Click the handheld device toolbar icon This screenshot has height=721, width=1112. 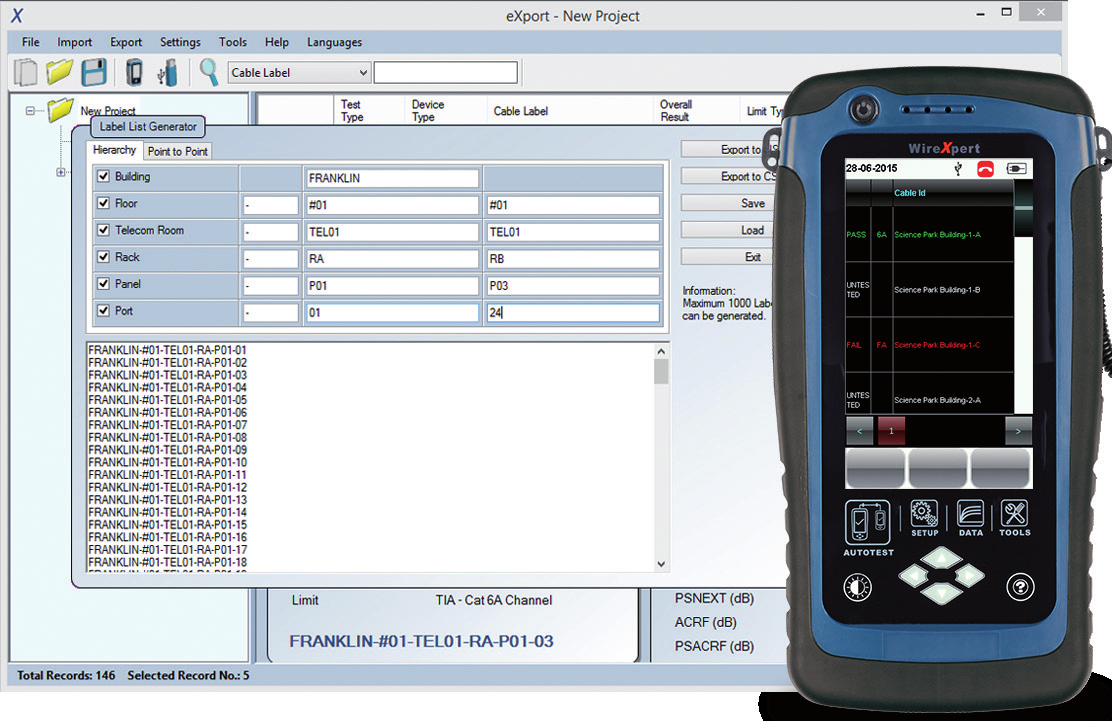(x=134, y=72)
